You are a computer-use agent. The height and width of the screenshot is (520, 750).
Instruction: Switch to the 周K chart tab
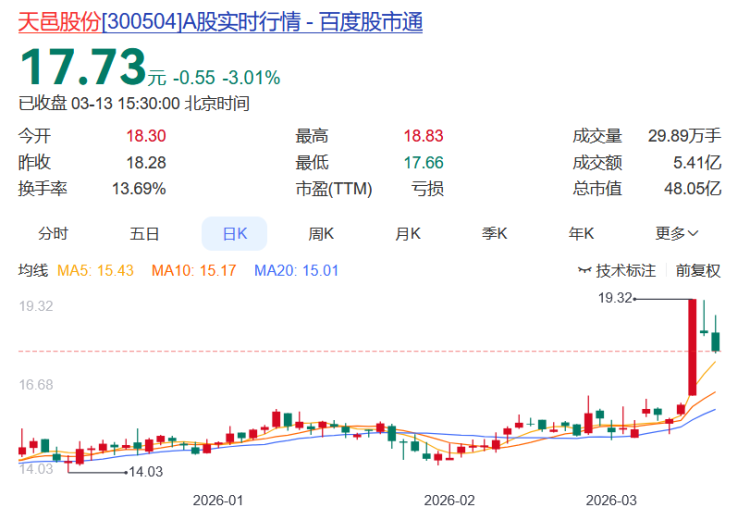click(321, 234)
